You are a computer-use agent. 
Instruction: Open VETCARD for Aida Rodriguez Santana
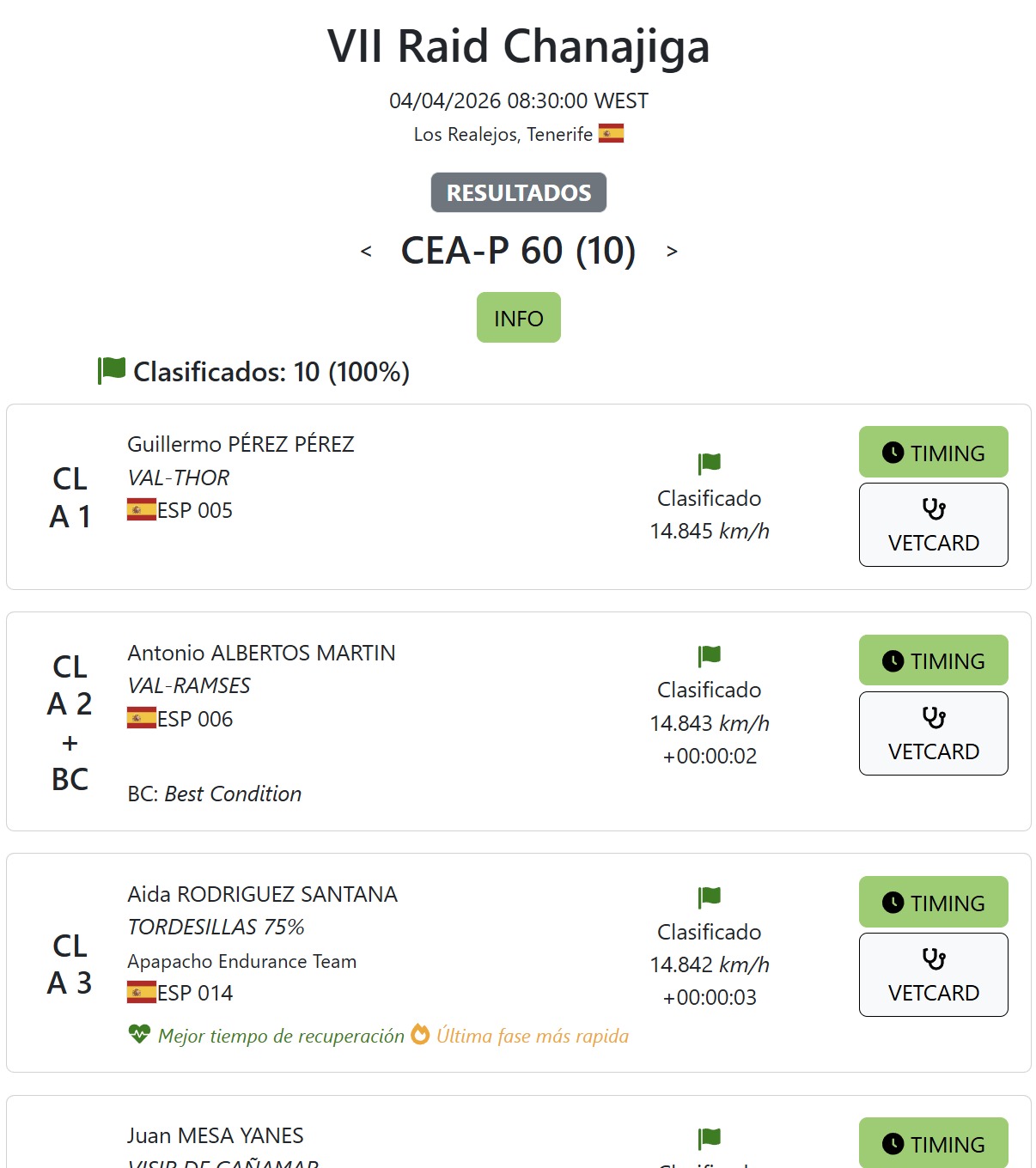pos(934,975)
